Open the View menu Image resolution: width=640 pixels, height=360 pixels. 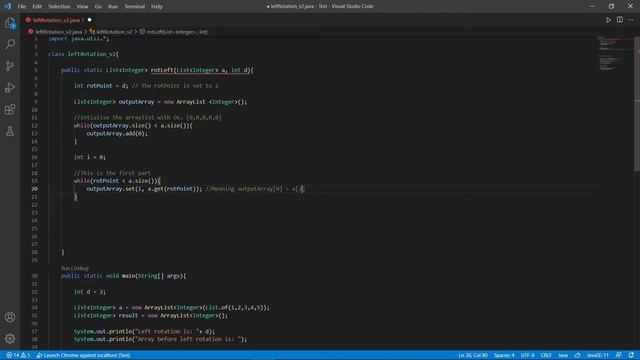coord(82,7)
